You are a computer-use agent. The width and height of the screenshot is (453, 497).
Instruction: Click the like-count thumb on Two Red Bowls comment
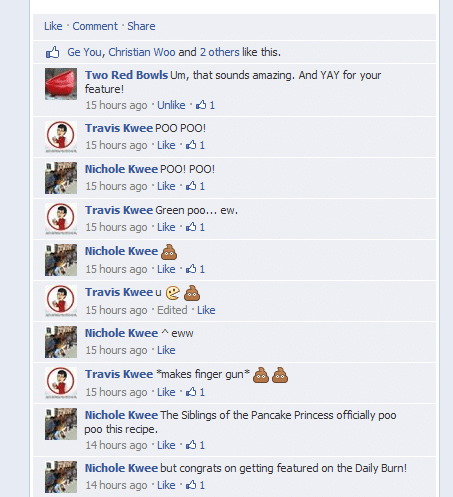coord(205,105)
